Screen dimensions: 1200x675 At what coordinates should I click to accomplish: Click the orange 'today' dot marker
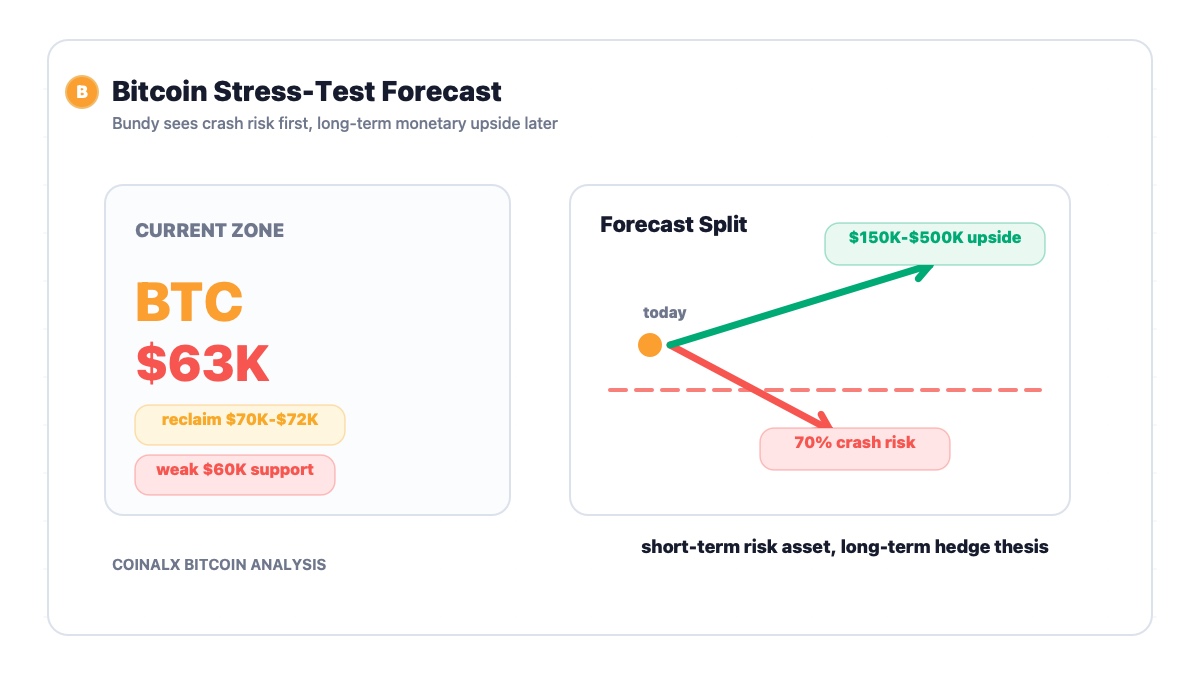(x=650, y=345)
